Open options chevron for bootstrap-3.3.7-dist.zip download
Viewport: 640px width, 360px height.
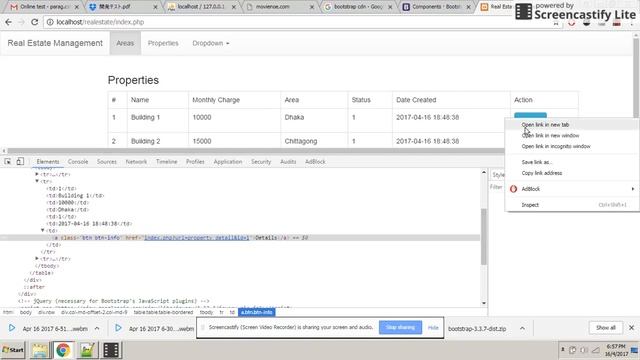coord(522,328)
